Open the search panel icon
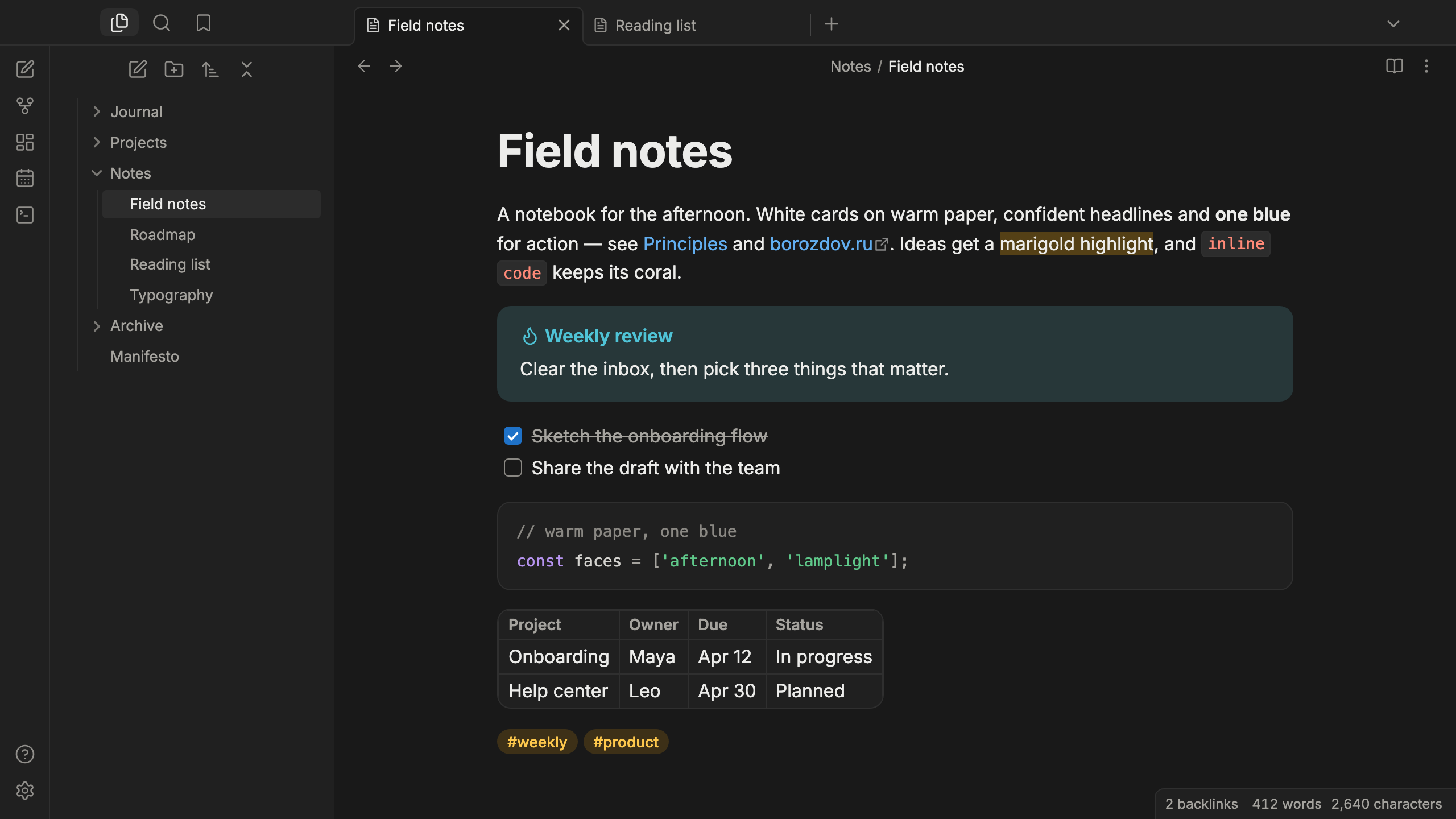The height and width of the screenshot is (819, 1456). pos(162,23)
